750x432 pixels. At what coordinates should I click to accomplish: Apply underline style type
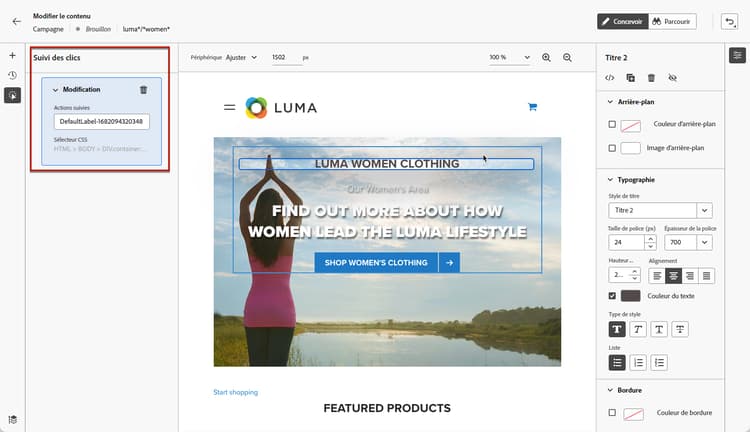click(x=659, y=329)
